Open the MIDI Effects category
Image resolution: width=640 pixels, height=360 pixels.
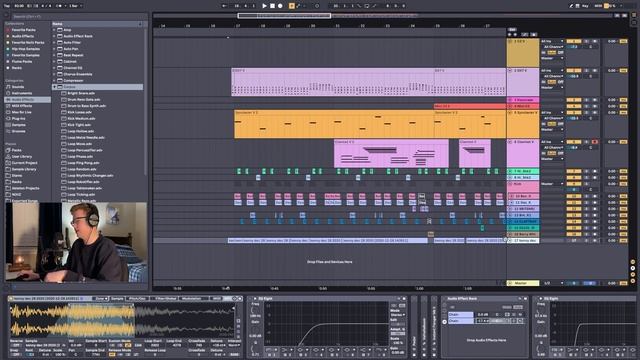click(22, 106)
